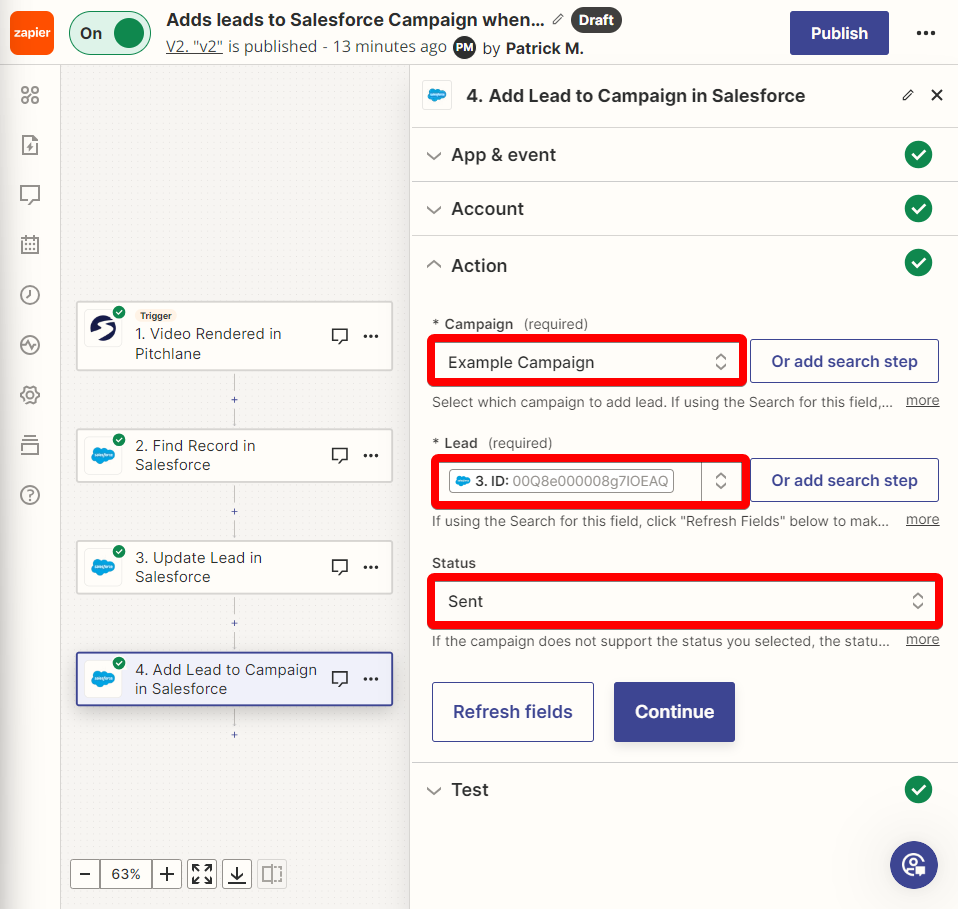Add a step after step 1 with plus
Viewport: 958px width, 909px height.
[x=234, y=400]
